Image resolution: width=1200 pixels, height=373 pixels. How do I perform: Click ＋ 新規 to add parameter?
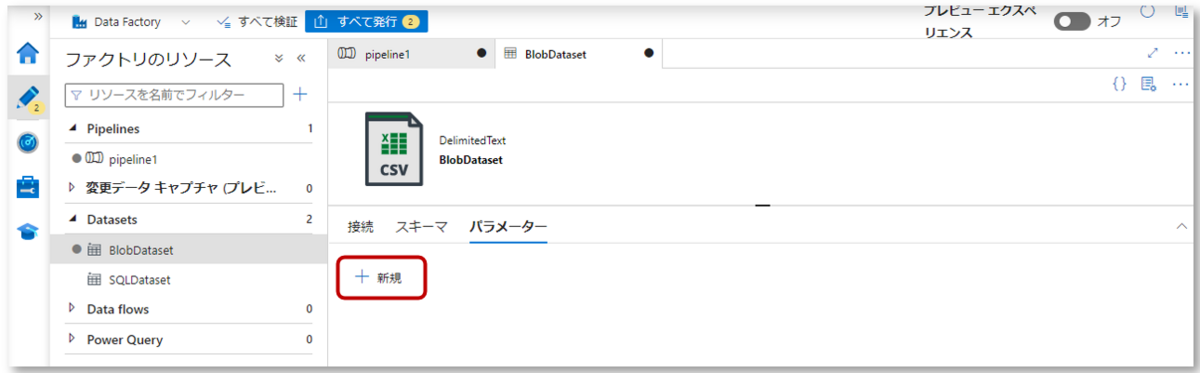(x=381, y=277)
